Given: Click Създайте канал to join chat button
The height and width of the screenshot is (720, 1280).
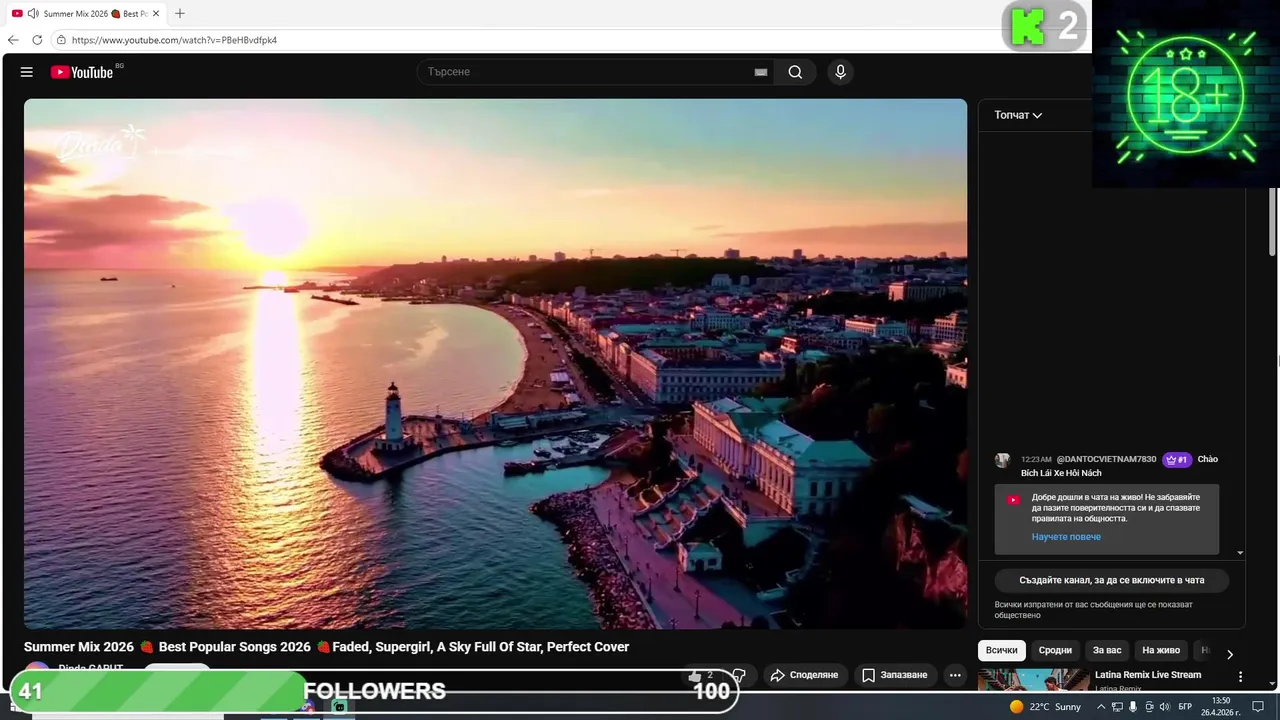Looking at the screenshot, I should click(1111, 580).
